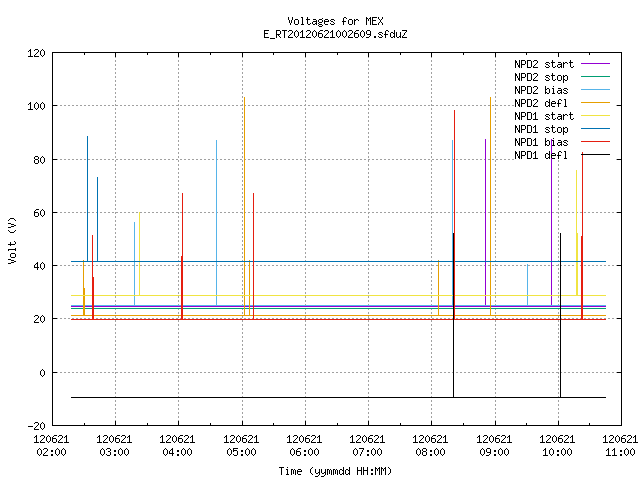
Task: Click y-axis tick value 80
Action: [39, 160]
